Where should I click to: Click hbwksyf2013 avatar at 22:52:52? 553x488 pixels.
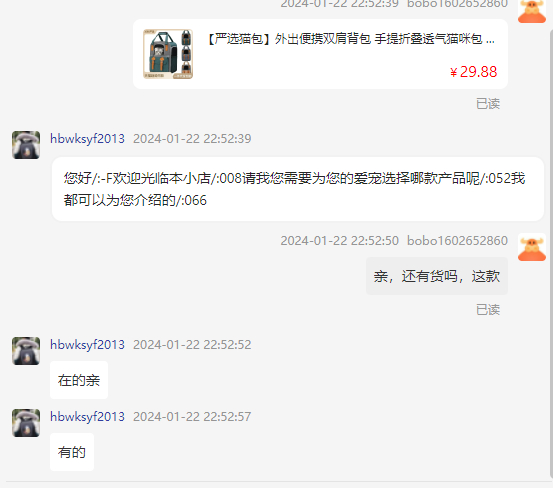point(26,351)
